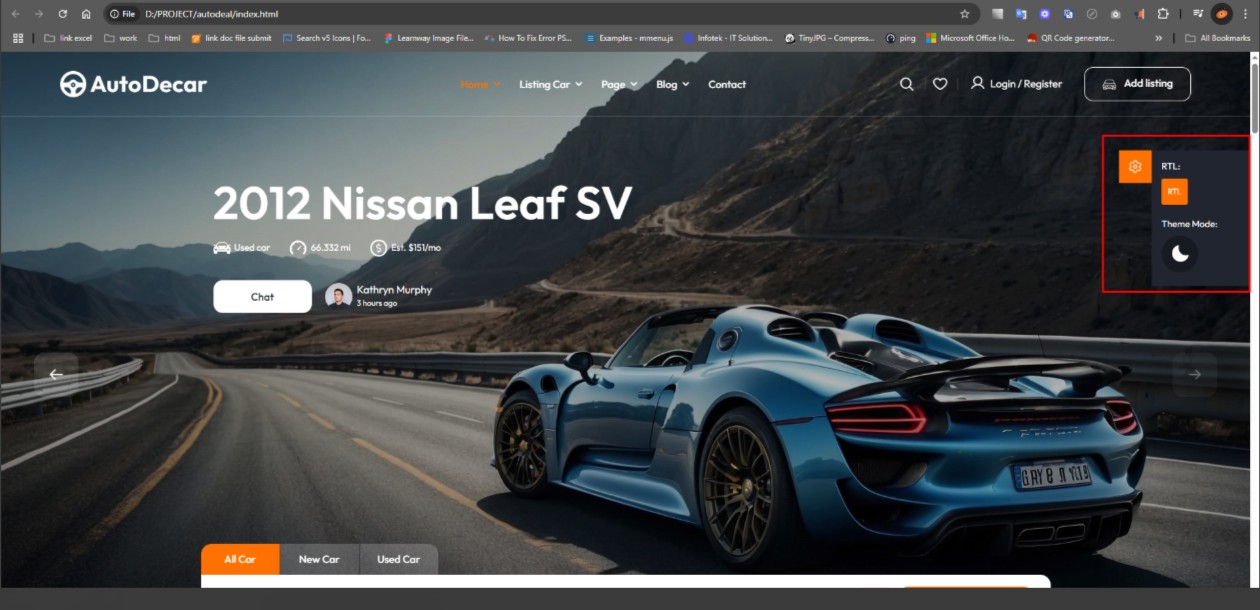The width and height of the screenshot is (1260, 610).
Task: Open the wishlist heart icon
Action: (940, 84)
